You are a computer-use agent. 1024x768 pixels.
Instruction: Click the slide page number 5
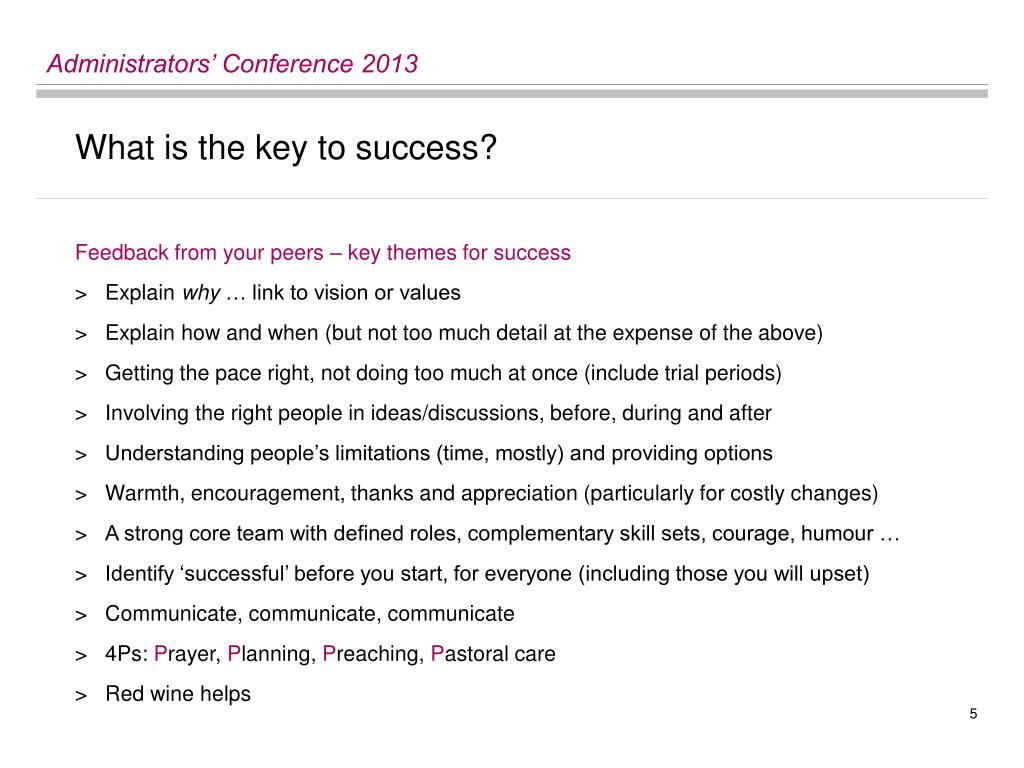coord(973,714)
